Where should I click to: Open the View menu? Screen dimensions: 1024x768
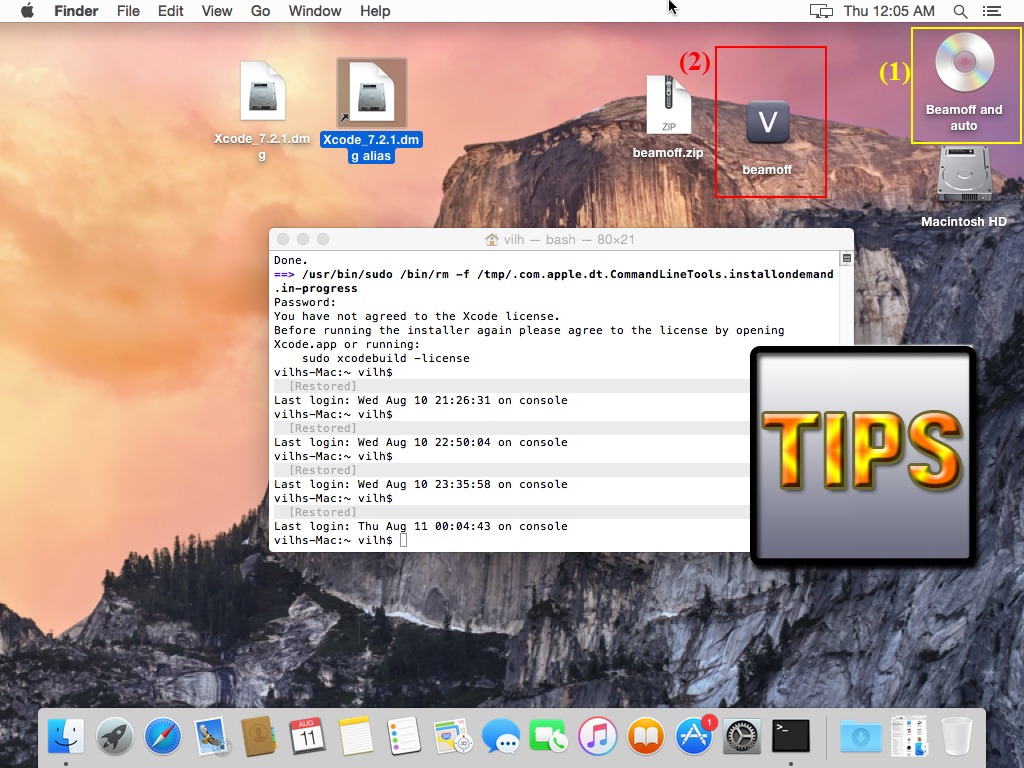[x=217, y=11]
